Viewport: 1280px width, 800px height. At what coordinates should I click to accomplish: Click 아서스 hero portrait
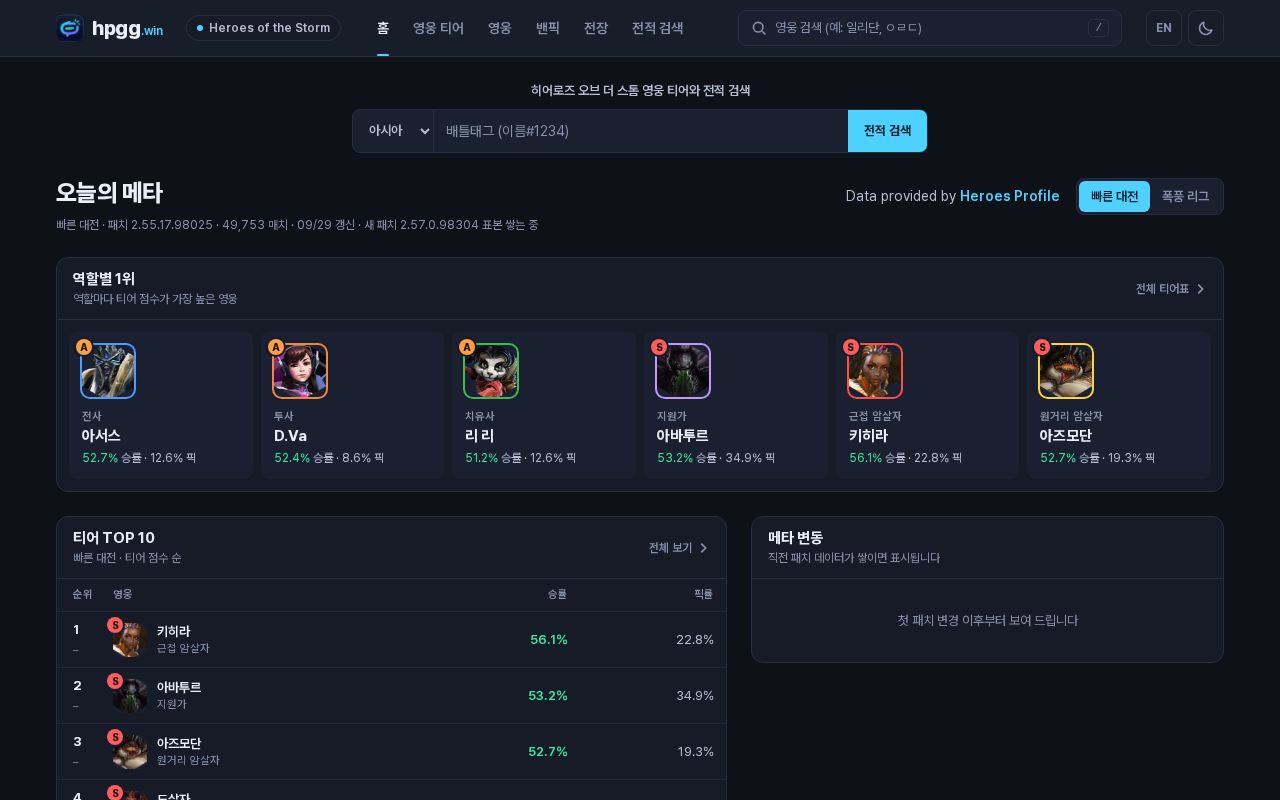tap(108, 371)
